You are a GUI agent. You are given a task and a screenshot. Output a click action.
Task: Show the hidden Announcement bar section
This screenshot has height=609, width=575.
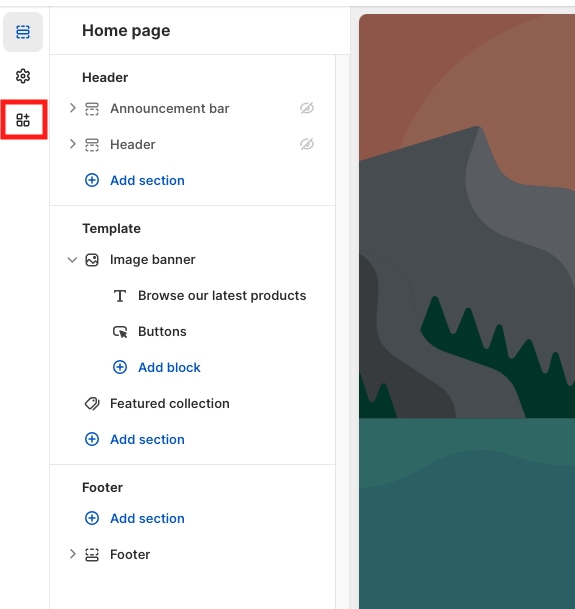pos(307,108)
